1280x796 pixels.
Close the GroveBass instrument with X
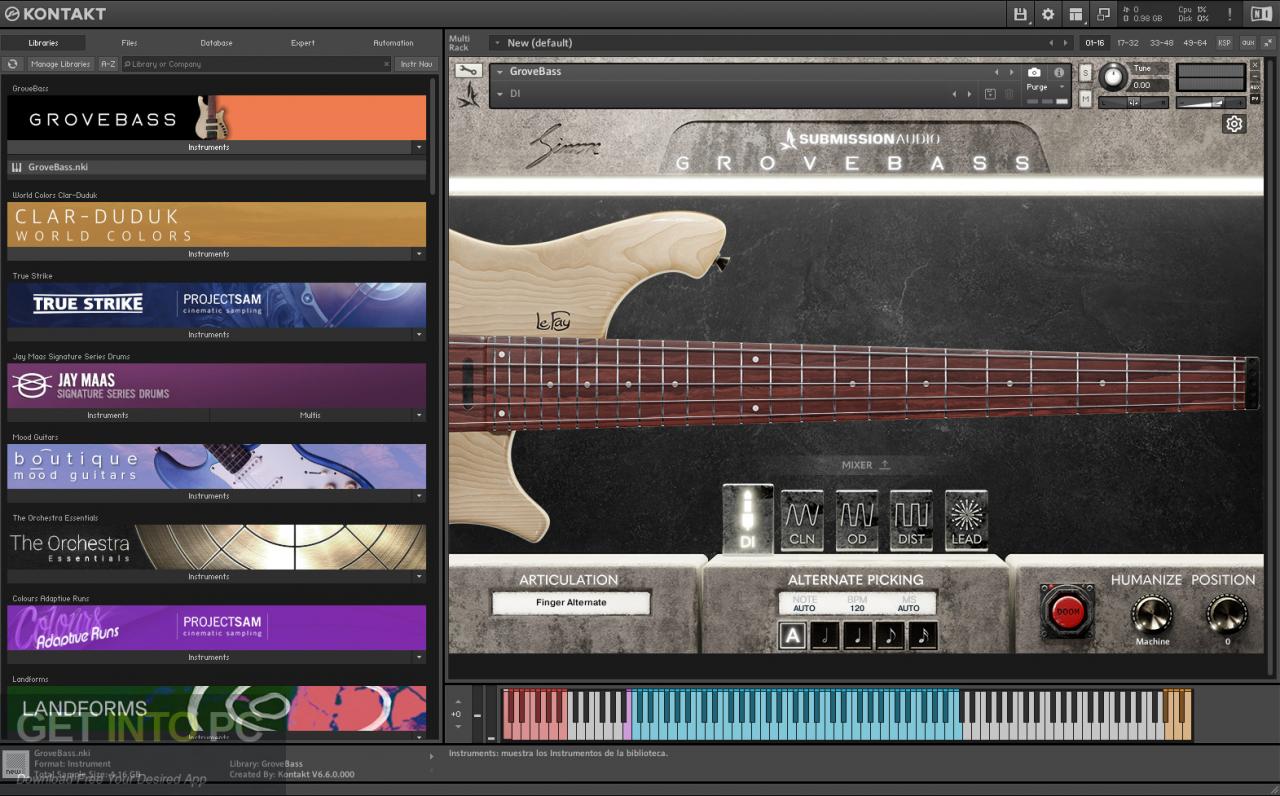tap(1255, 66)
